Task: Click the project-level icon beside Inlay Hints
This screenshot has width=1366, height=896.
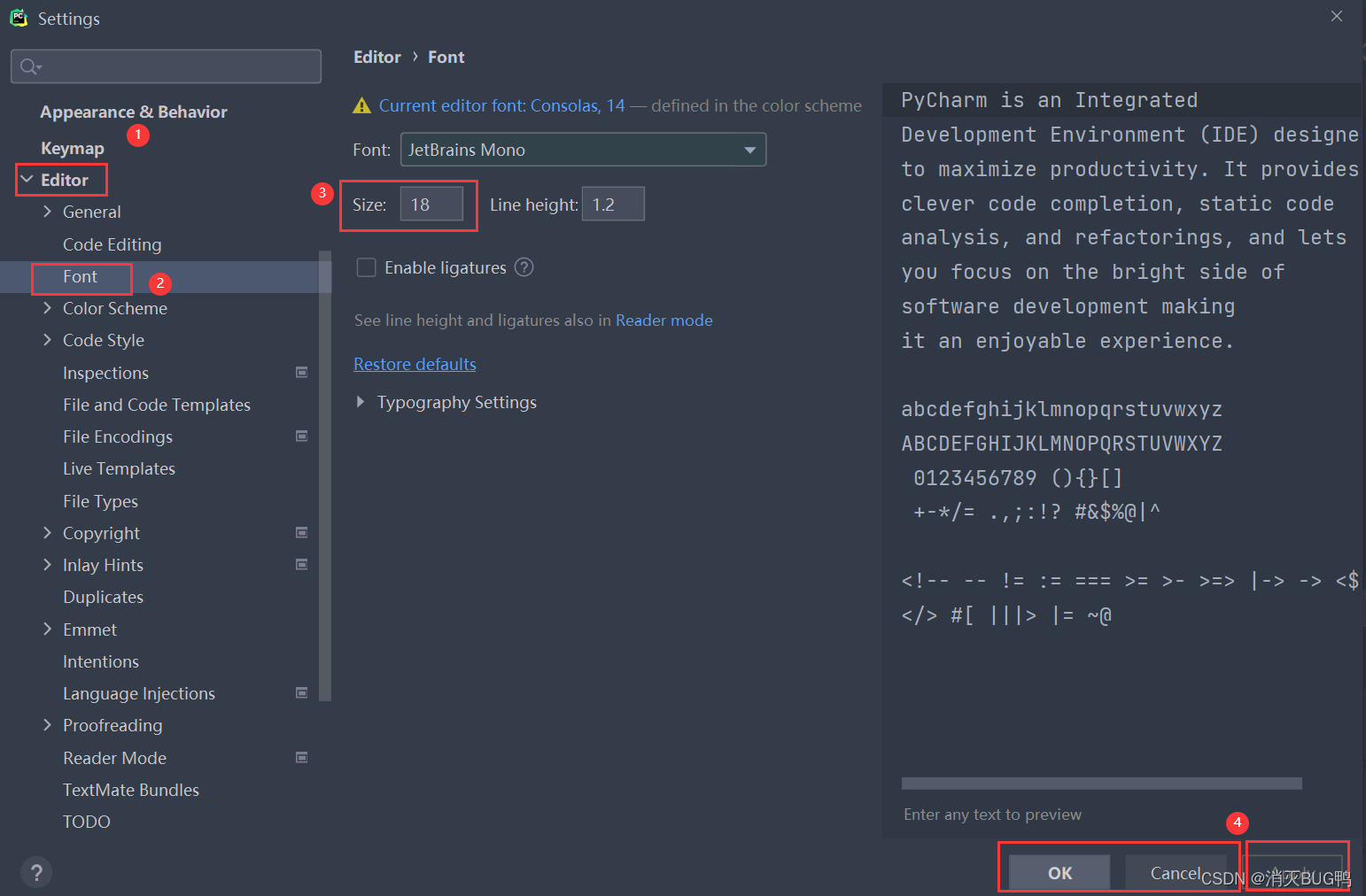Action: (301, 565)
